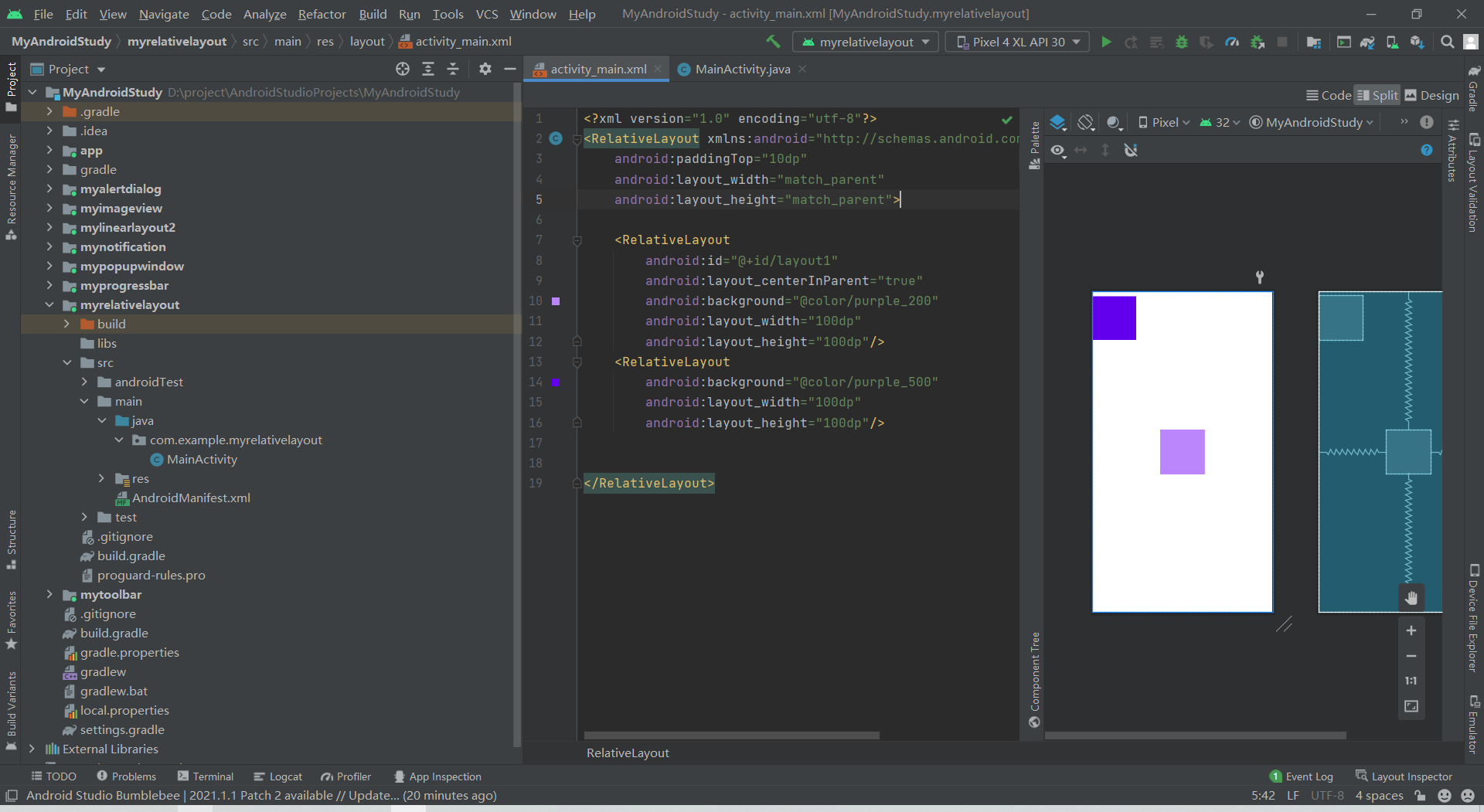Click the Orientation for Preview icon

1086,122
